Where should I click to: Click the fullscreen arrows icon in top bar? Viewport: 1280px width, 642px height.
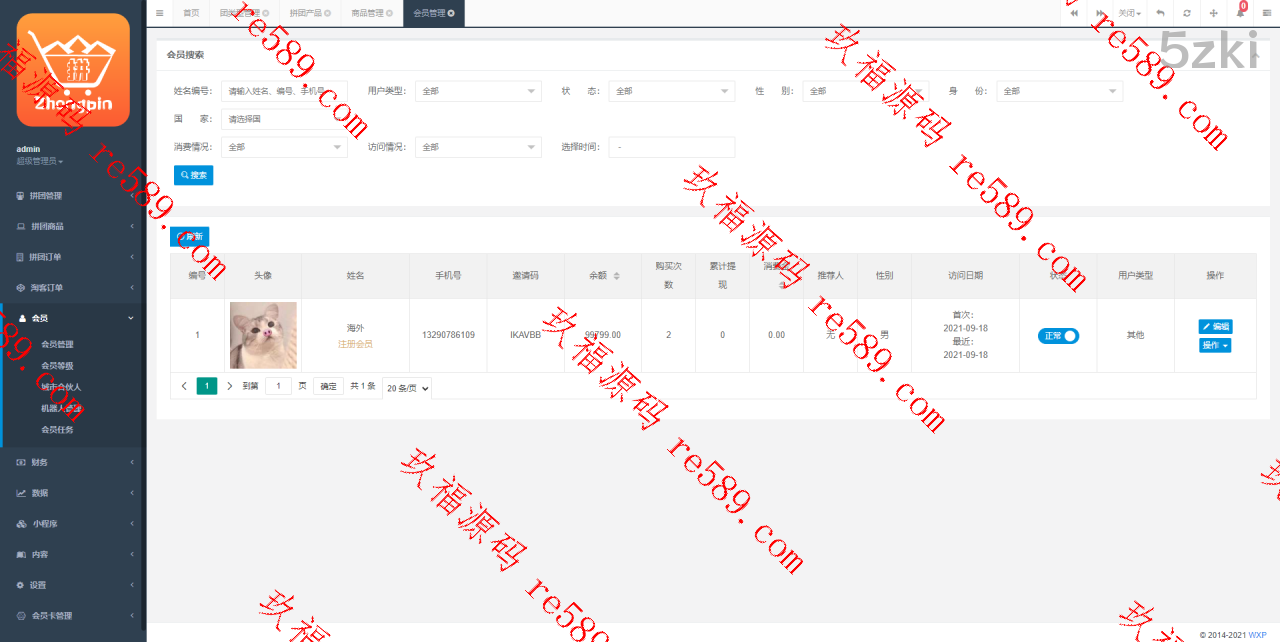1213,13
